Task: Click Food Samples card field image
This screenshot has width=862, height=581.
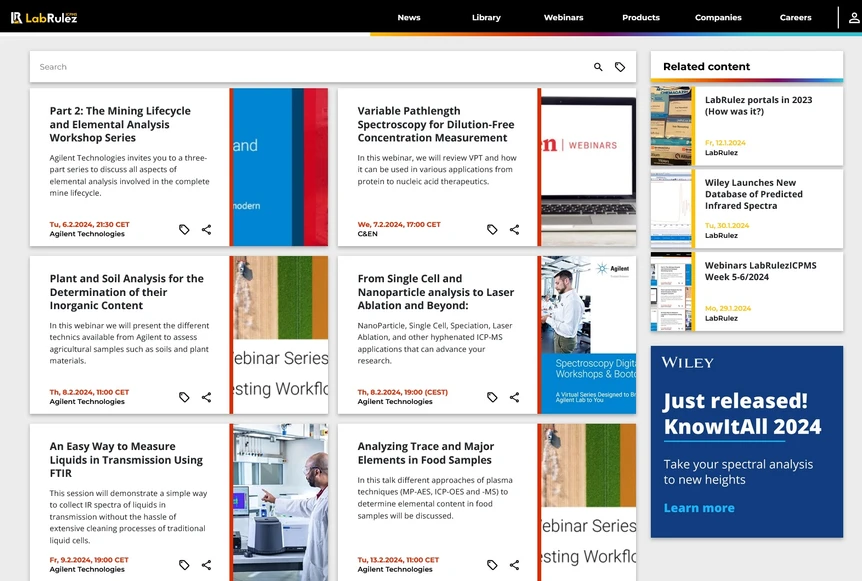Action: coord(587,502)
